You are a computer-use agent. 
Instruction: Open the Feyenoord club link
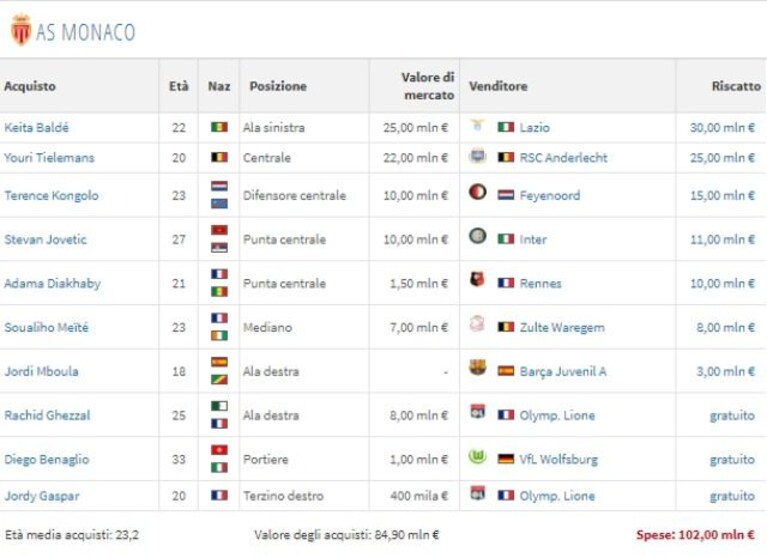click(550, 196)
